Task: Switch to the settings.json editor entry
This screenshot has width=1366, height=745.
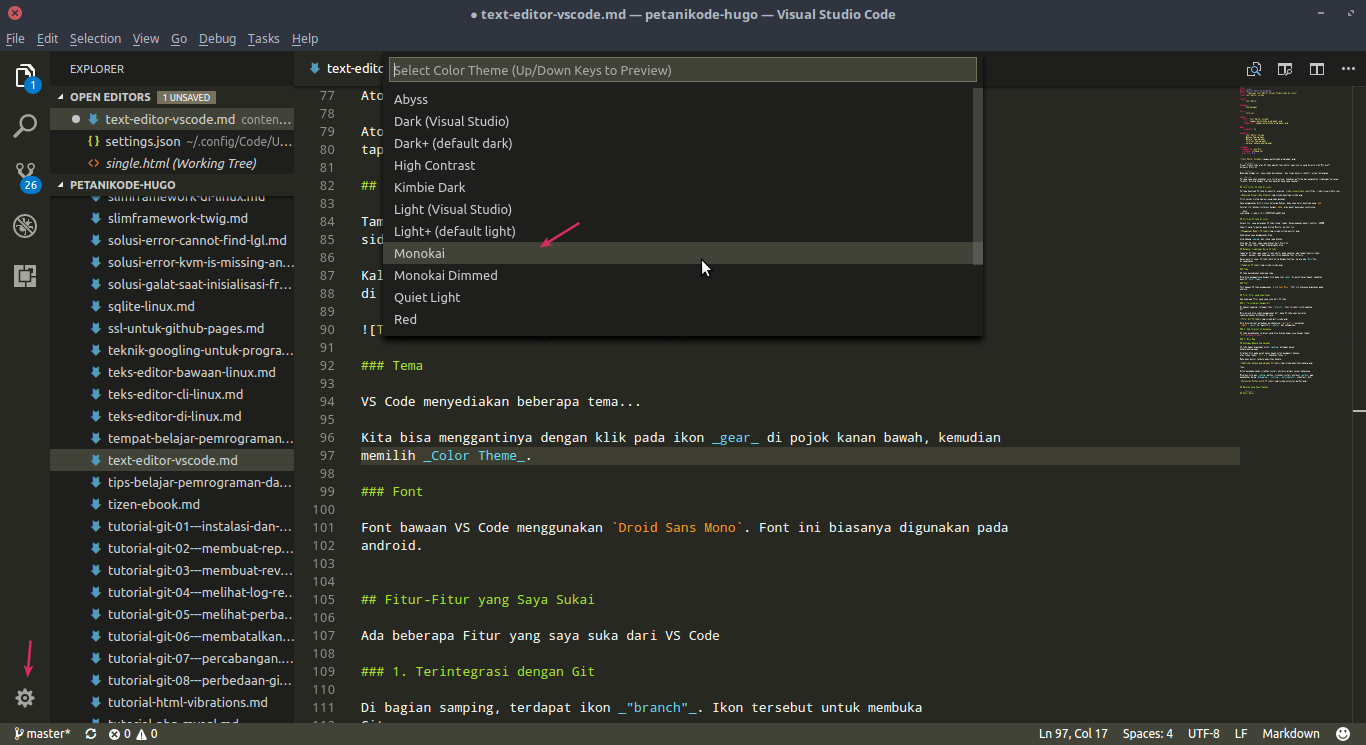Action: [x=140, y=141]
